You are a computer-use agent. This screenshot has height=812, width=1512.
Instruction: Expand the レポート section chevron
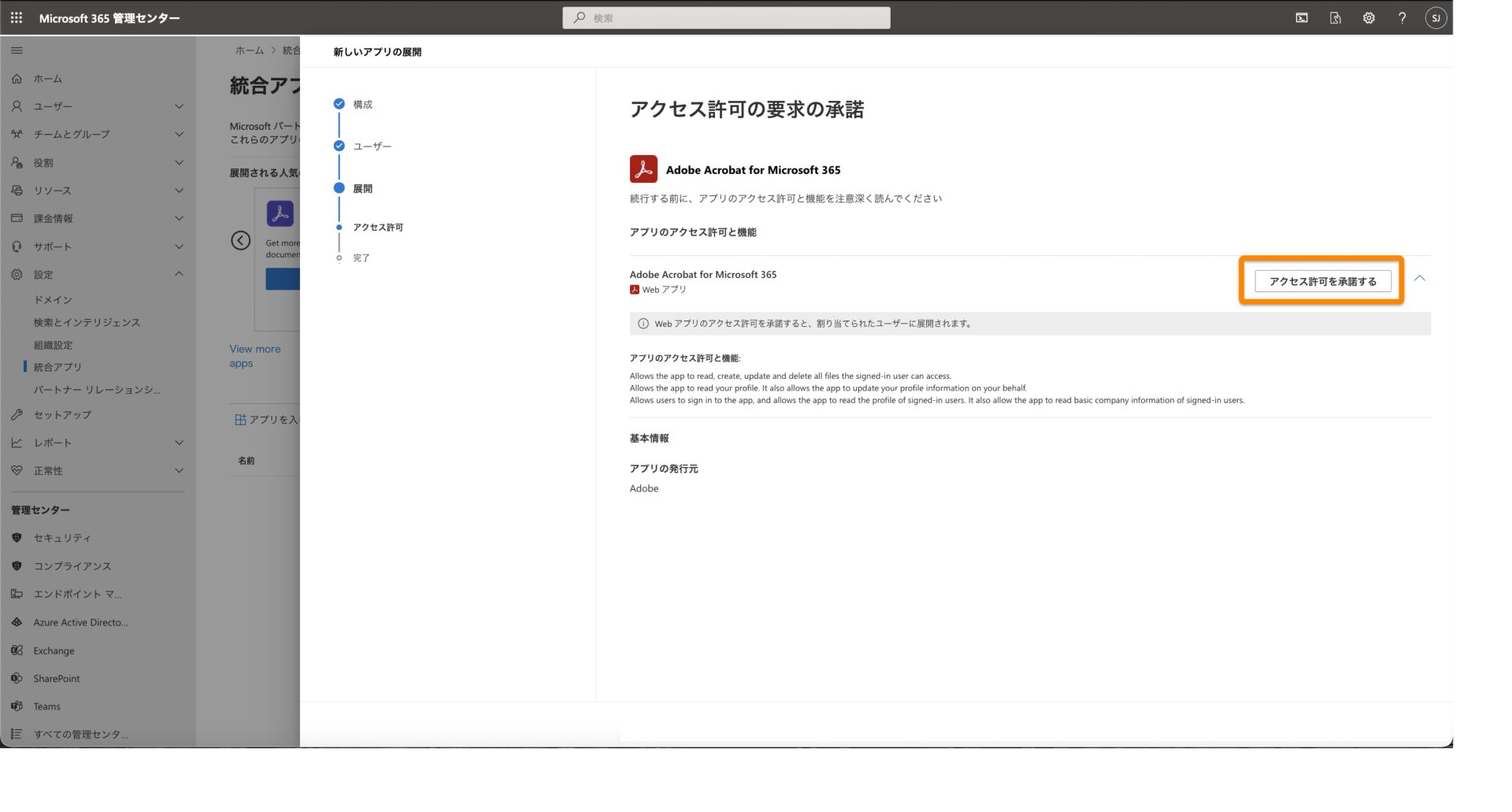[179, 443]
